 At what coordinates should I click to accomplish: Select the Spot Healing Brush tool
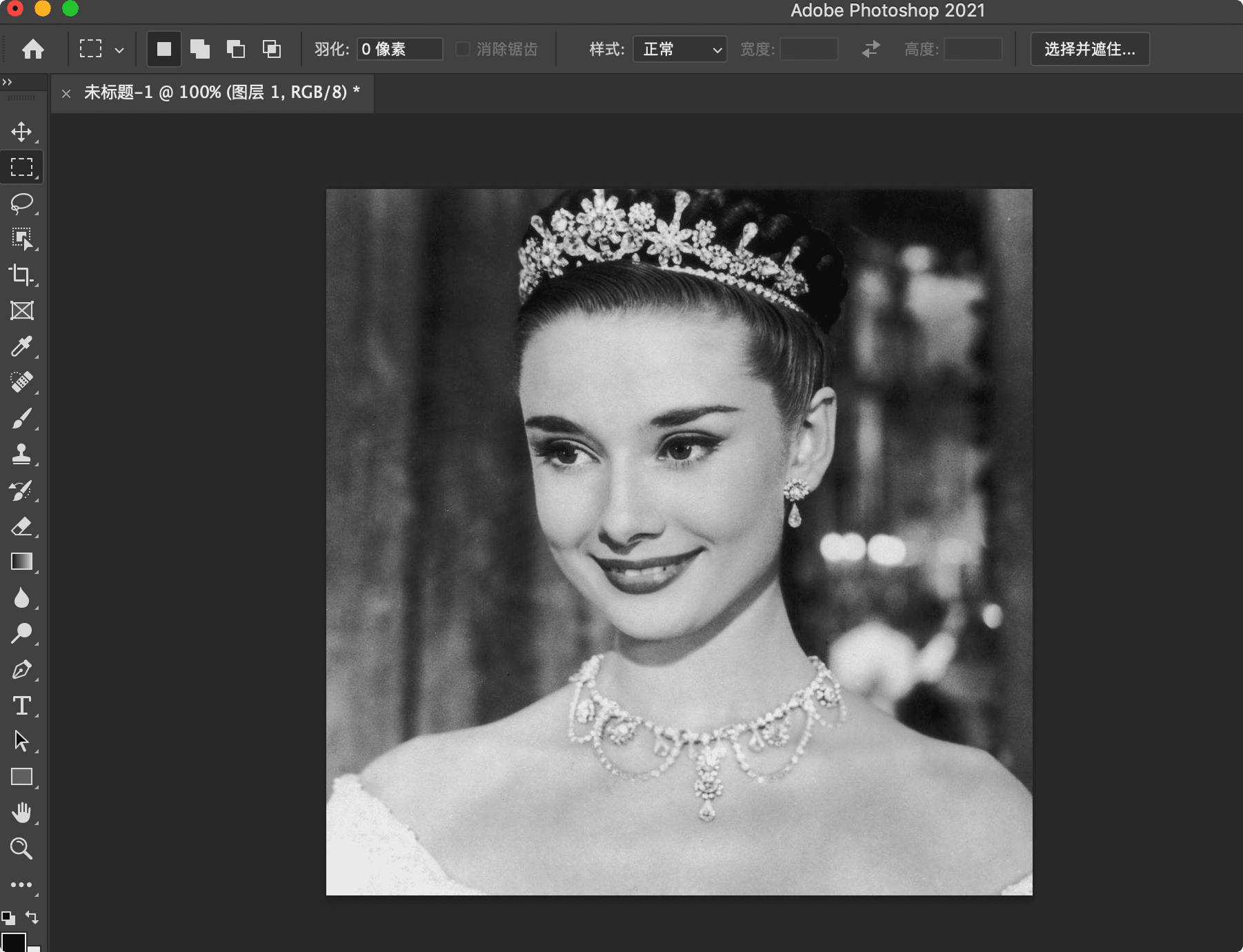tap(21, 382)
